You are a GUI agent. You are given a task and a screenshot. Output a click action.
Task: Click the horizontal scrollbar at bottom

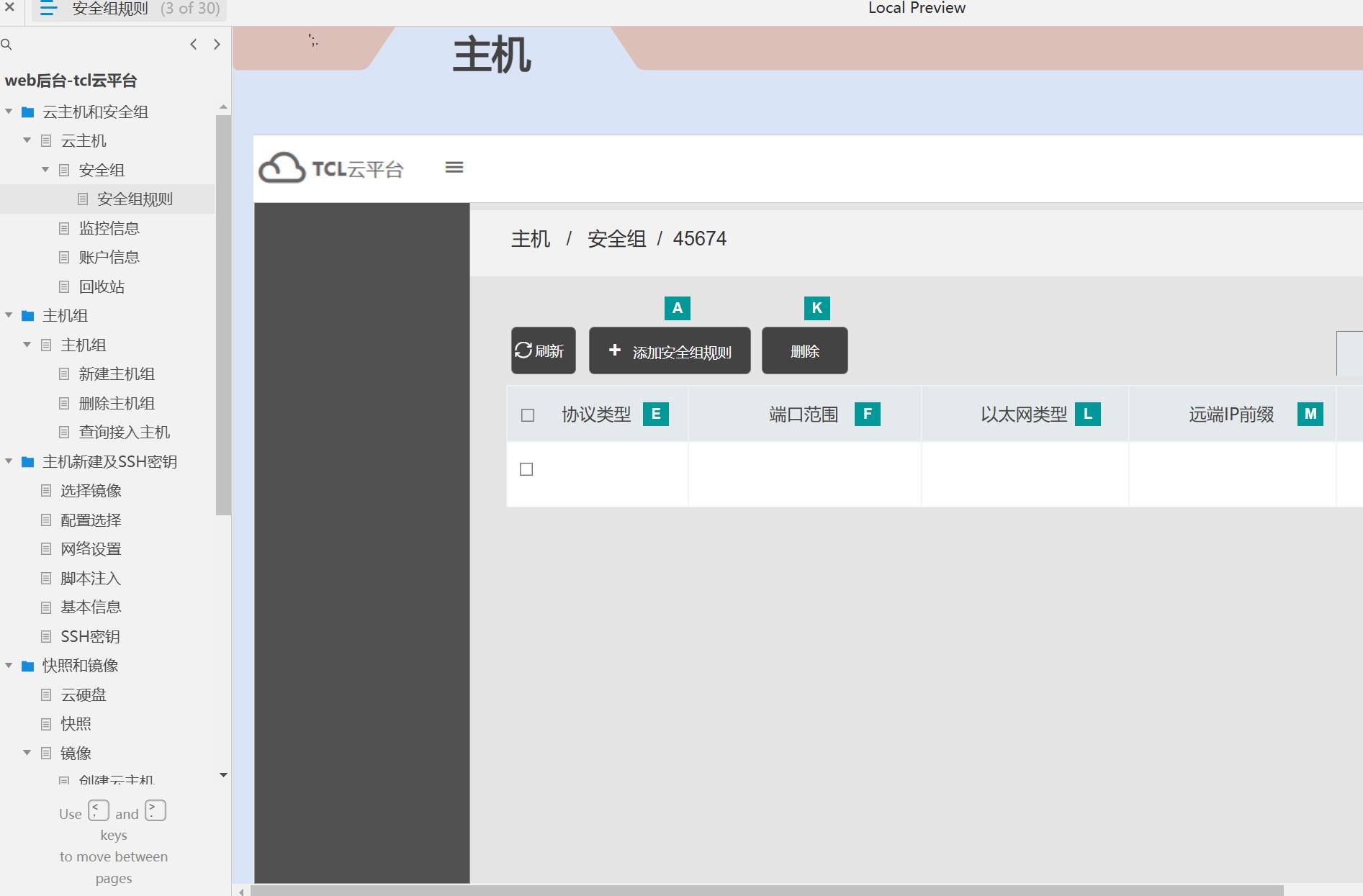tap(767, 891)
